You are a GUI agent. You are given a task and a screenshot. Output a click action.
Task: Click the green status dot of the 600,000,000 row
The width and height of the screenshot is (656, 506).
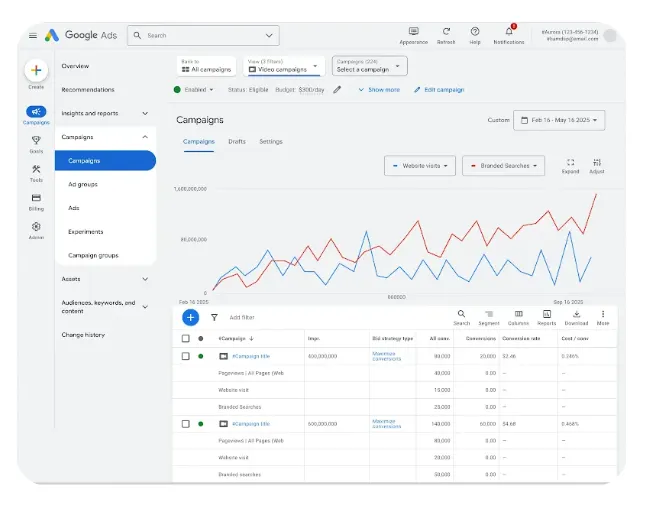pyautogui.click(x=201, y=424)
